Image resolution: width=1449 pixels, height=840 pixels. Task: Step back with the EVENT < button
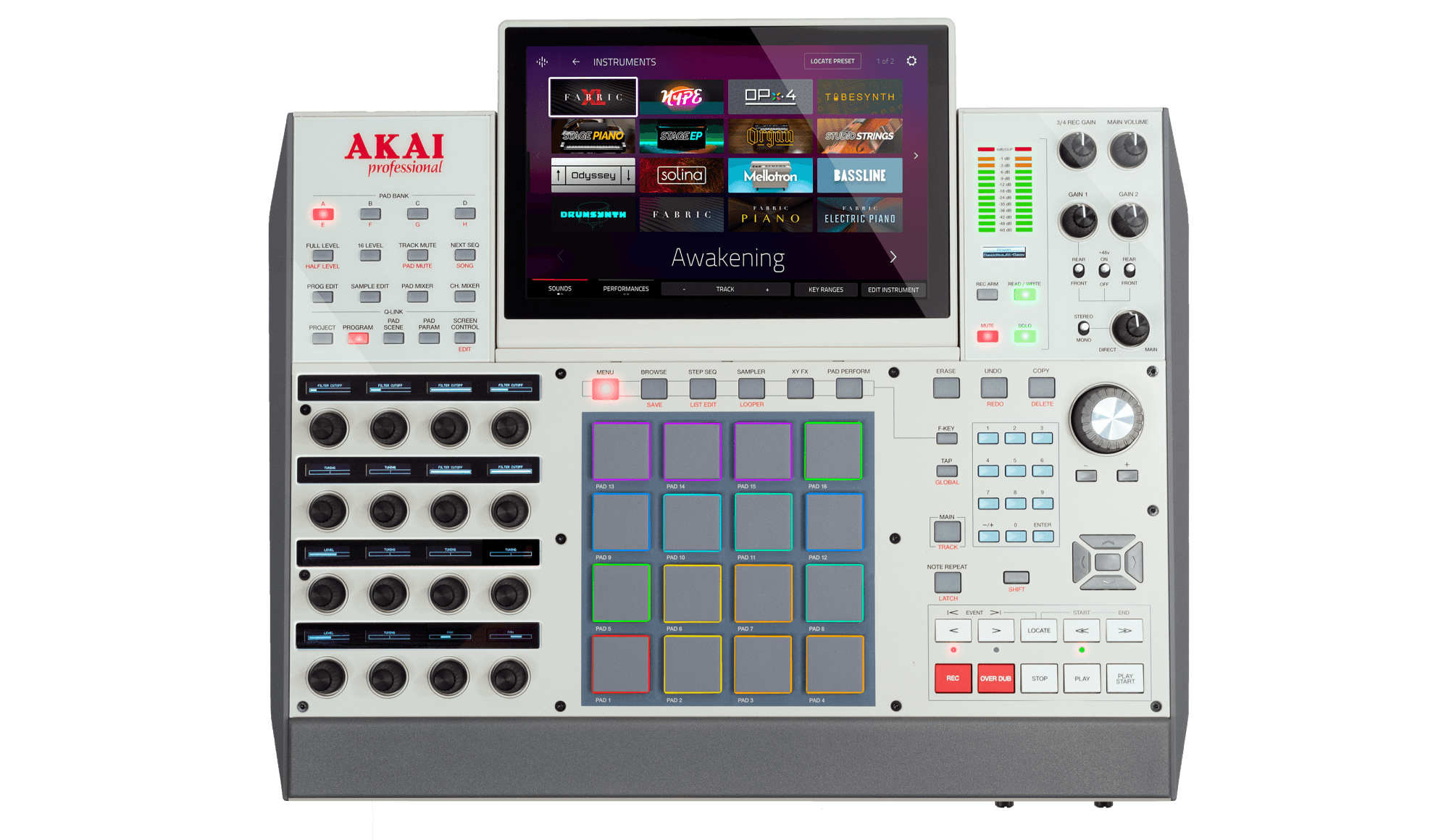953,631
